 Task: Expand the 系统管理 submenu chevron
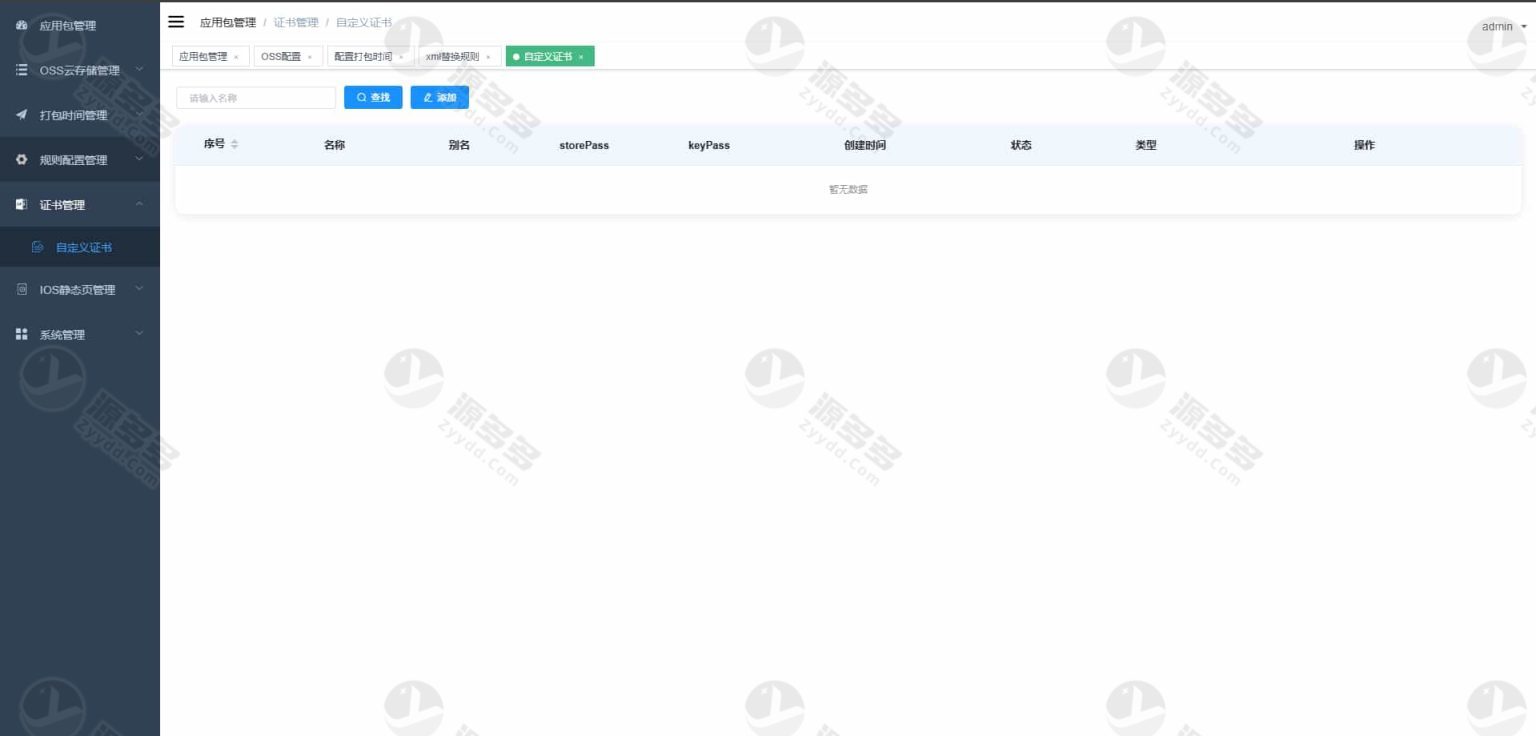[140, 334]
